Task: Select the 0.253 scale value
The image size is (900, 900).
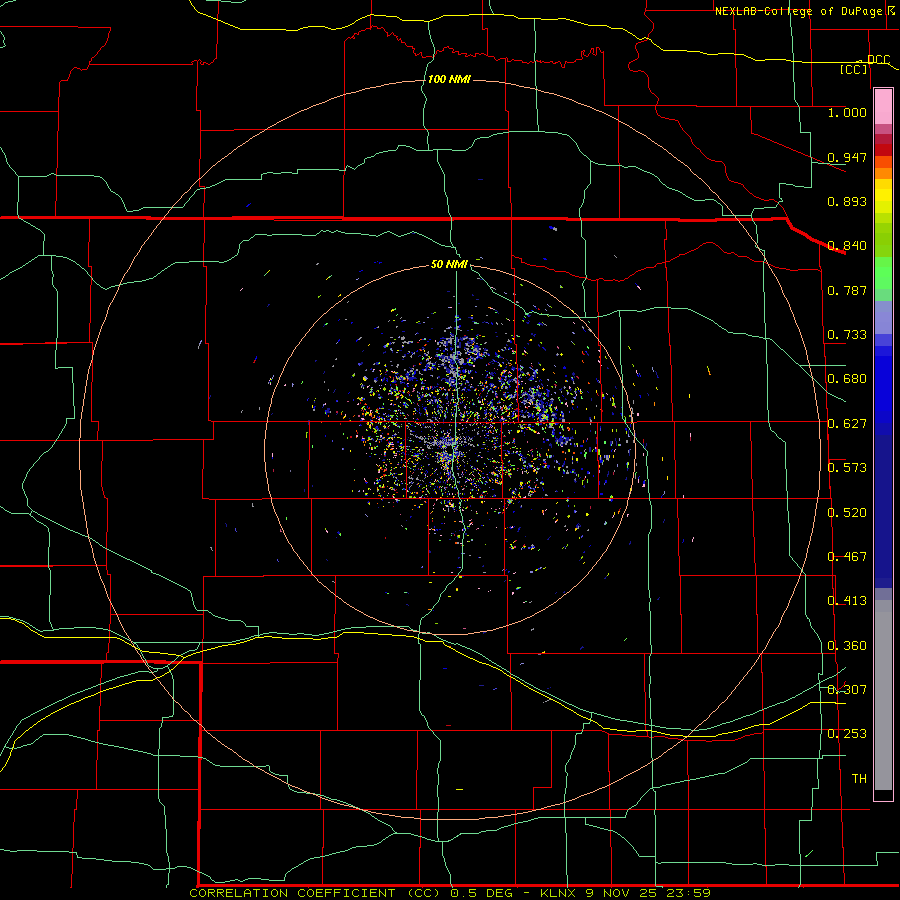Action: [x=847, y=734]
